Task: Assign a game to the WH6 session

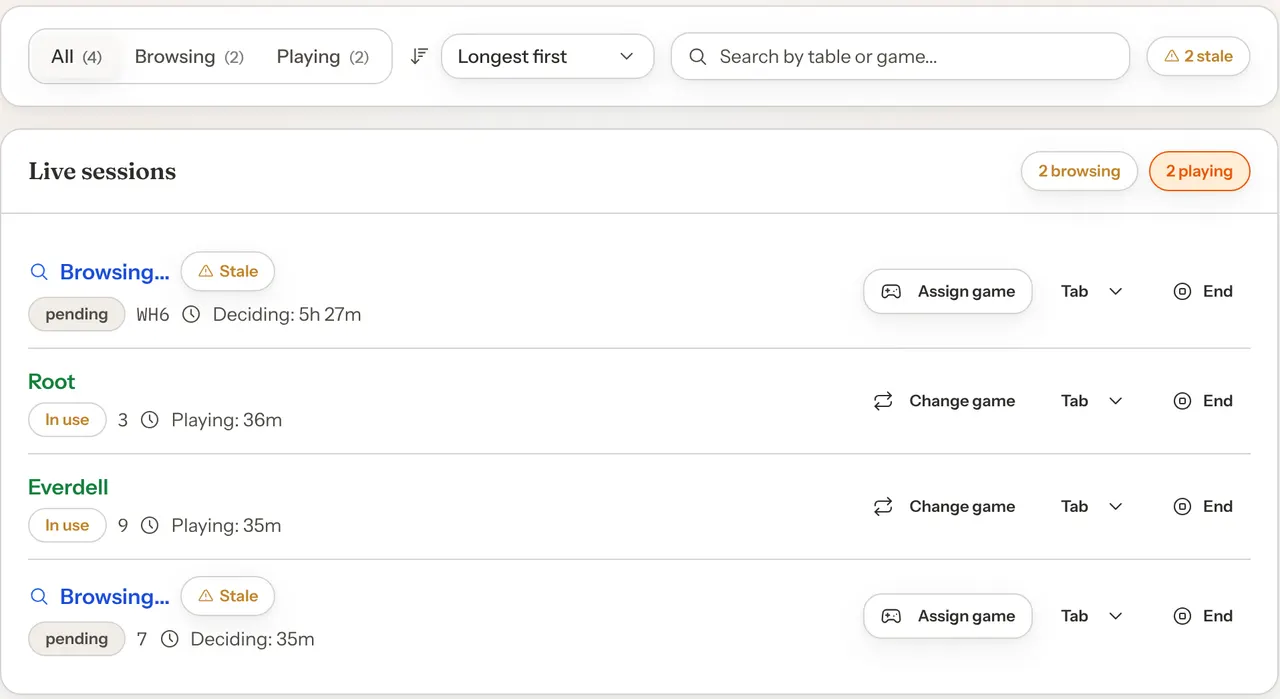Action: 948,292
